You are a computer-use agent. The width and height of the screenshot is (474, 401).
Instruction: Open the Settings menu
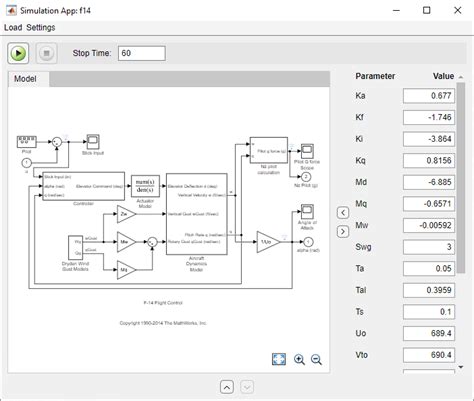(x=41, y=27)
